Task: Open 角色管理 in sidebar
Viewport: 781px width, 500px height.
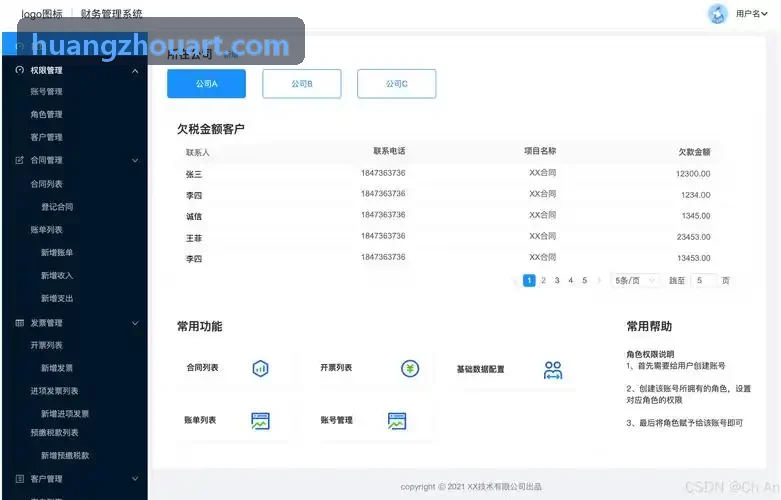Action: (x=46, y=115)
